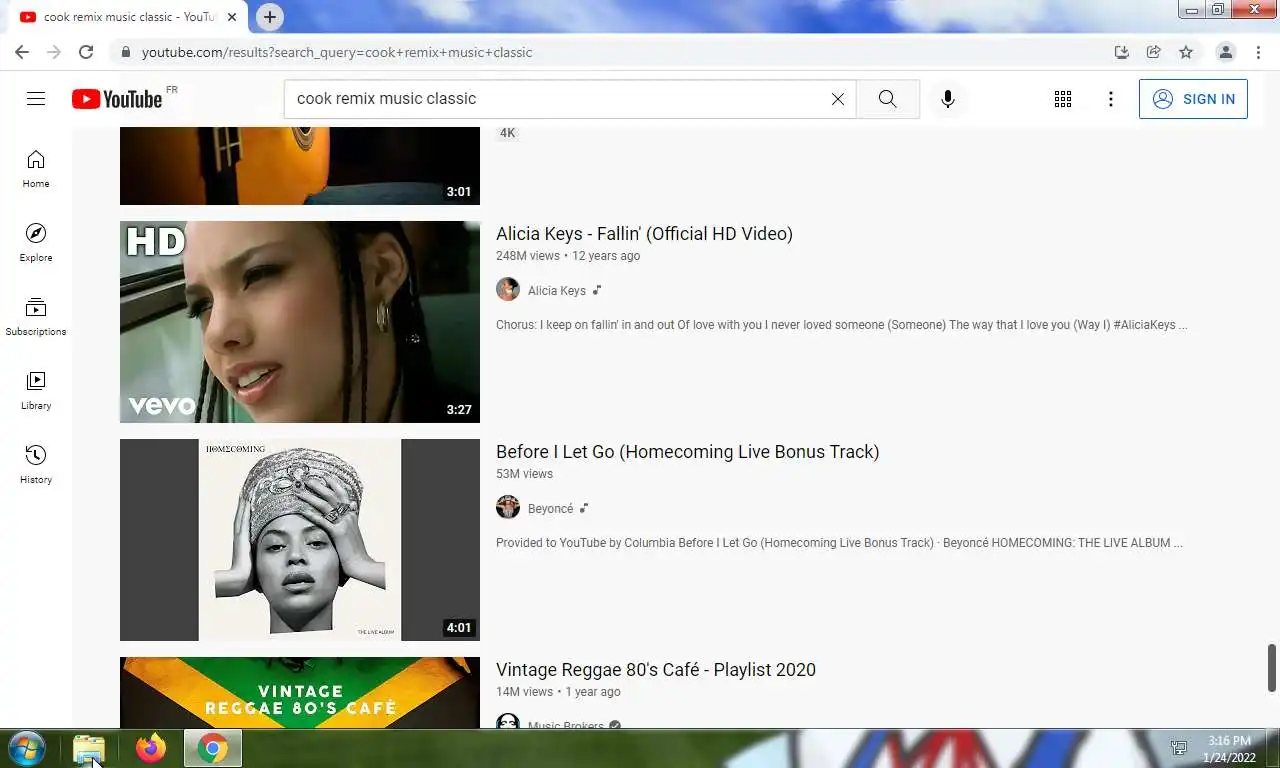This screenshot has width=1280, height=768.
Task: Reload the page
Action: (86, 52)
